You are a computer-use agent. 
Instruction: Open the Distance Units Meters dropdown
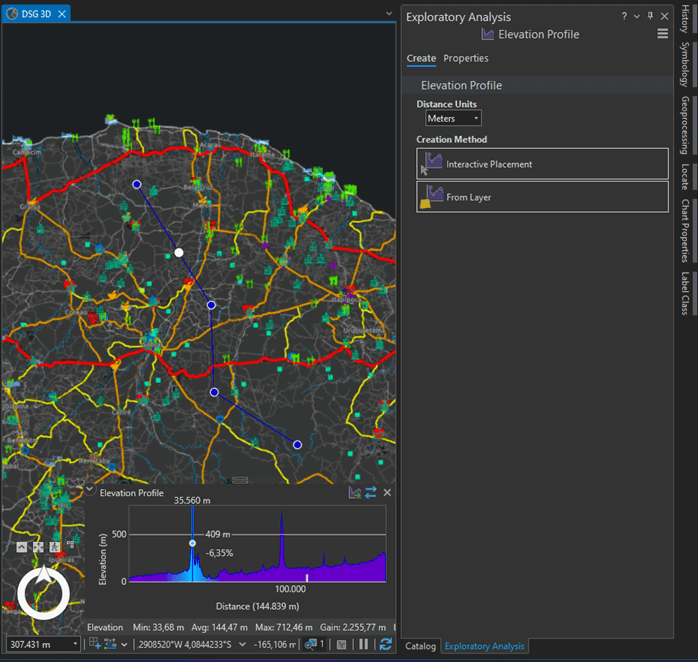point(453,118)
